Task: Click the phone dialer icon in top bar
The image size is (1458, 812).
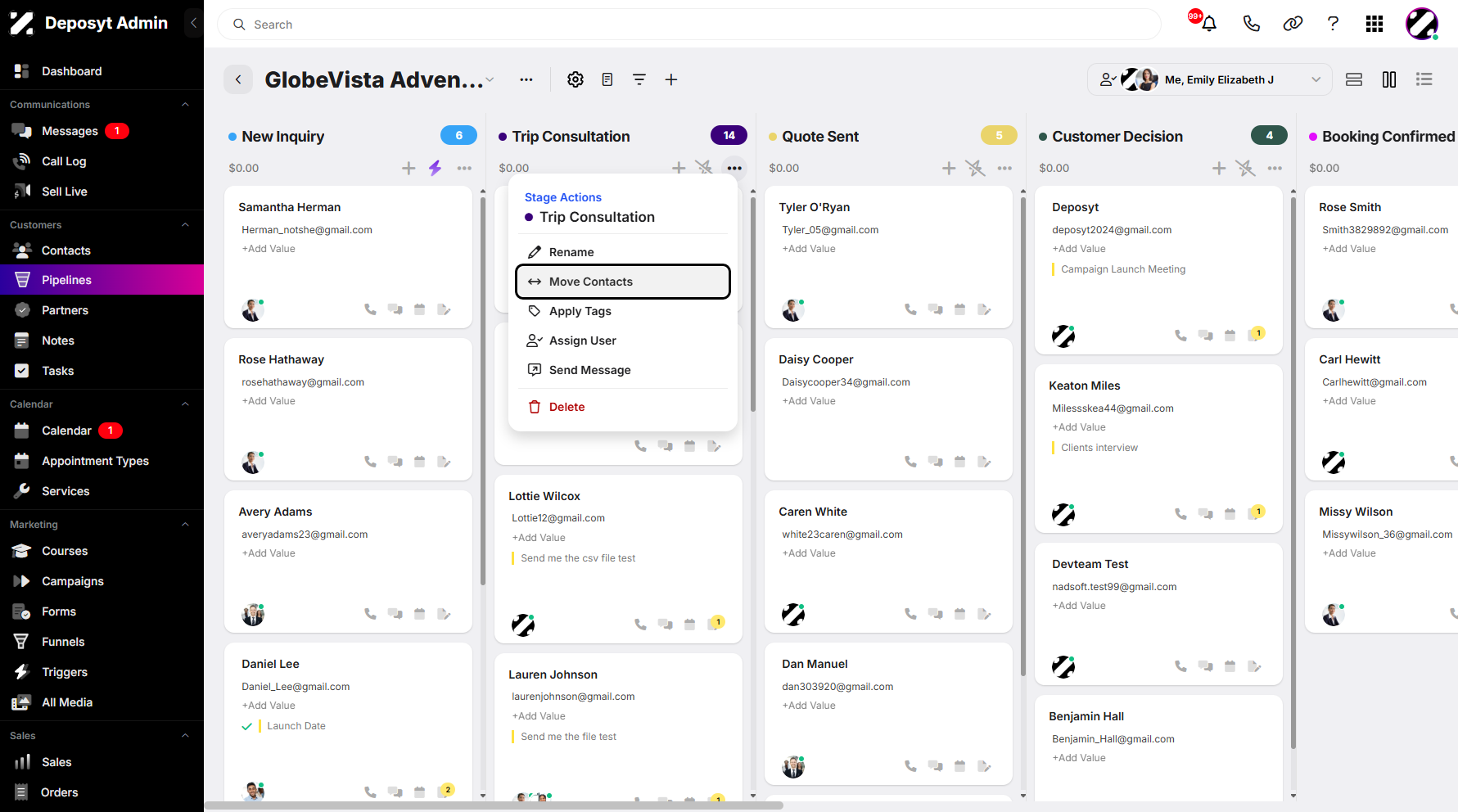Action: click(x=1251, y=24)
